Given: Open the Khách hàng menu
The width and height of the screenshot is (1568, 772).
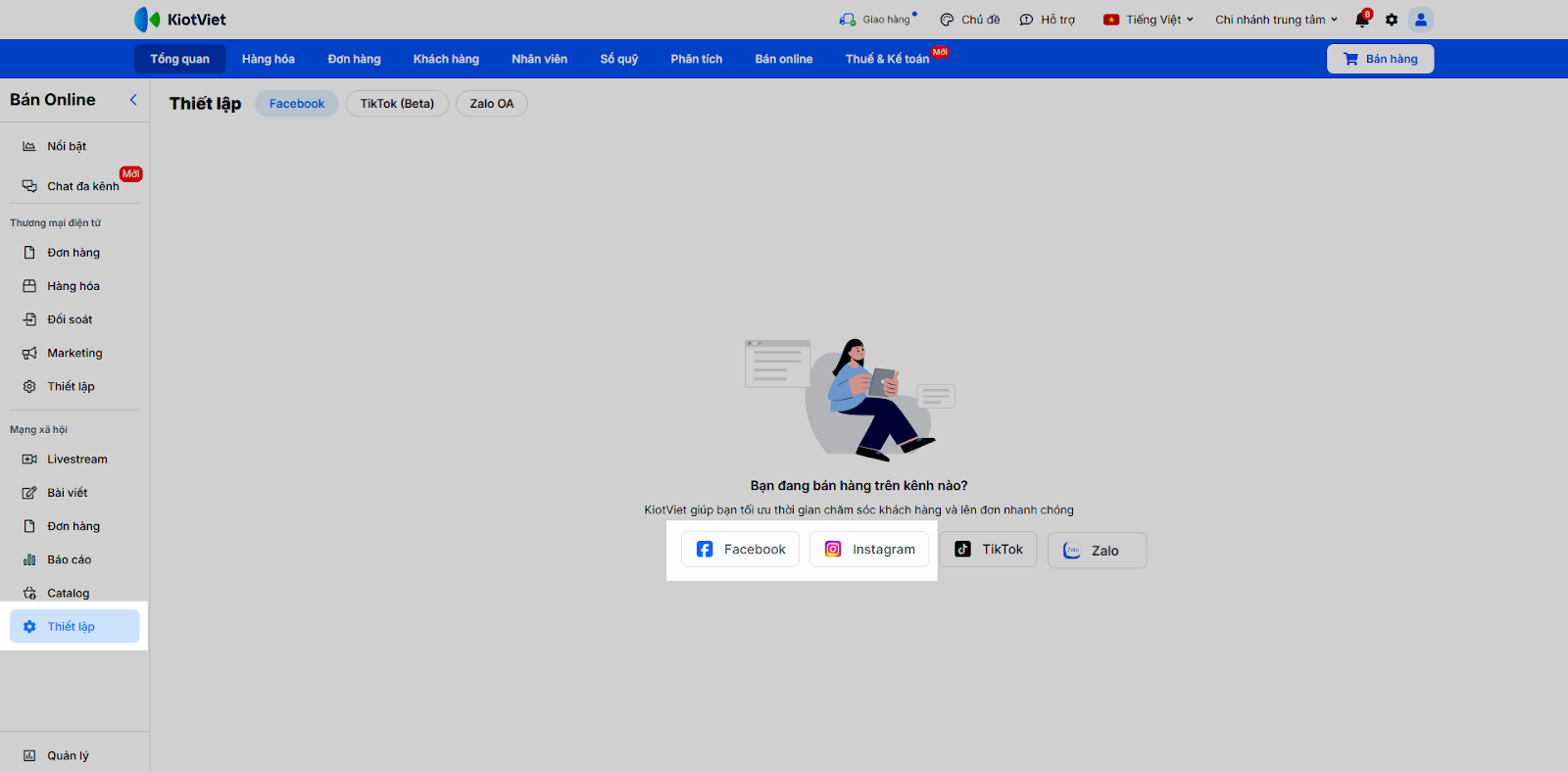Looking at the screenshot, I should point(446,59).
